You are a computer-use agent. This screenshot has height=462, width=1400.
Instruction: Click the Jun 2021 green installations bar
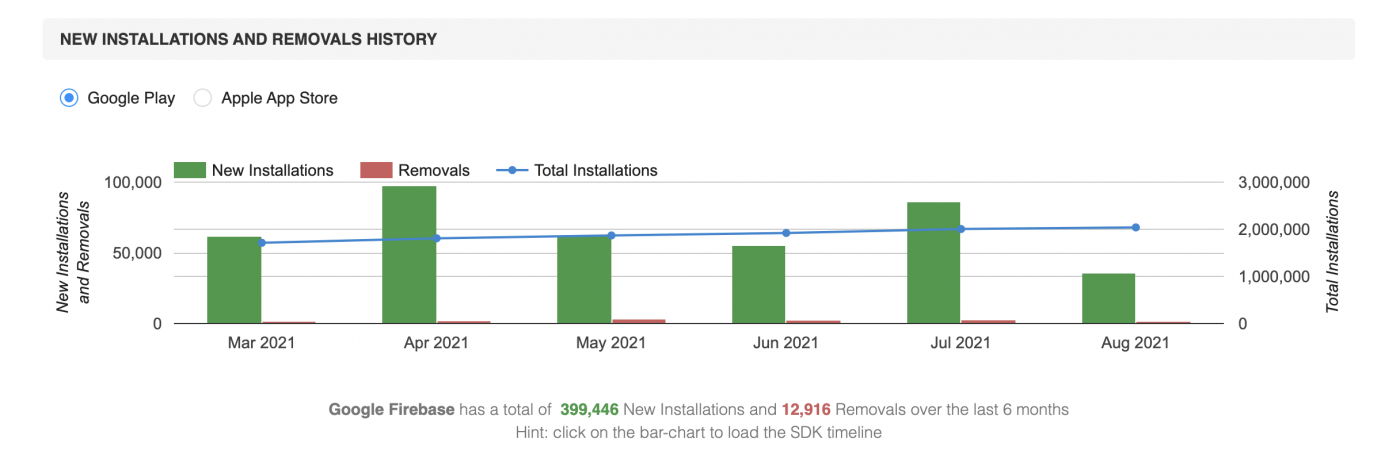(x=759, y=285)
